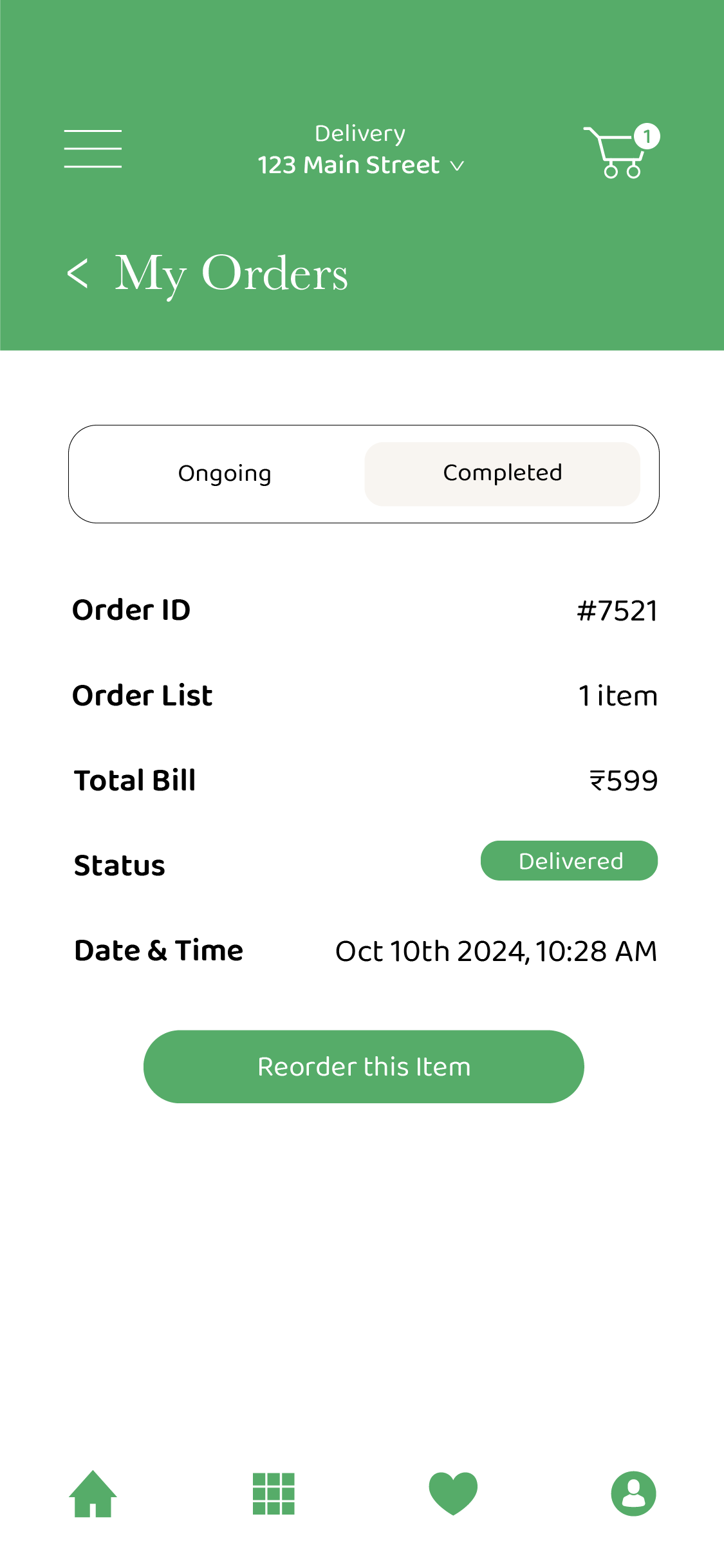This screenshot has width=724, height=1568.
Task: Open the user profile
Action: pyautogui.click(x=633, y=1493)
